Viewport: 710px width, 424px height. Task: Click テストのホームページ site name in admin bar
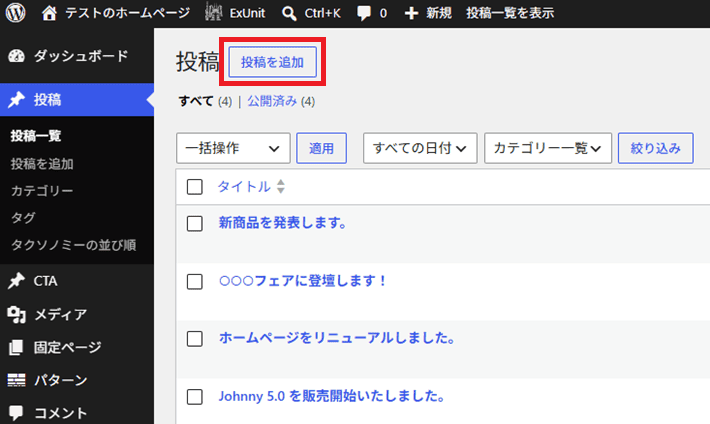[x=128, y=13]
